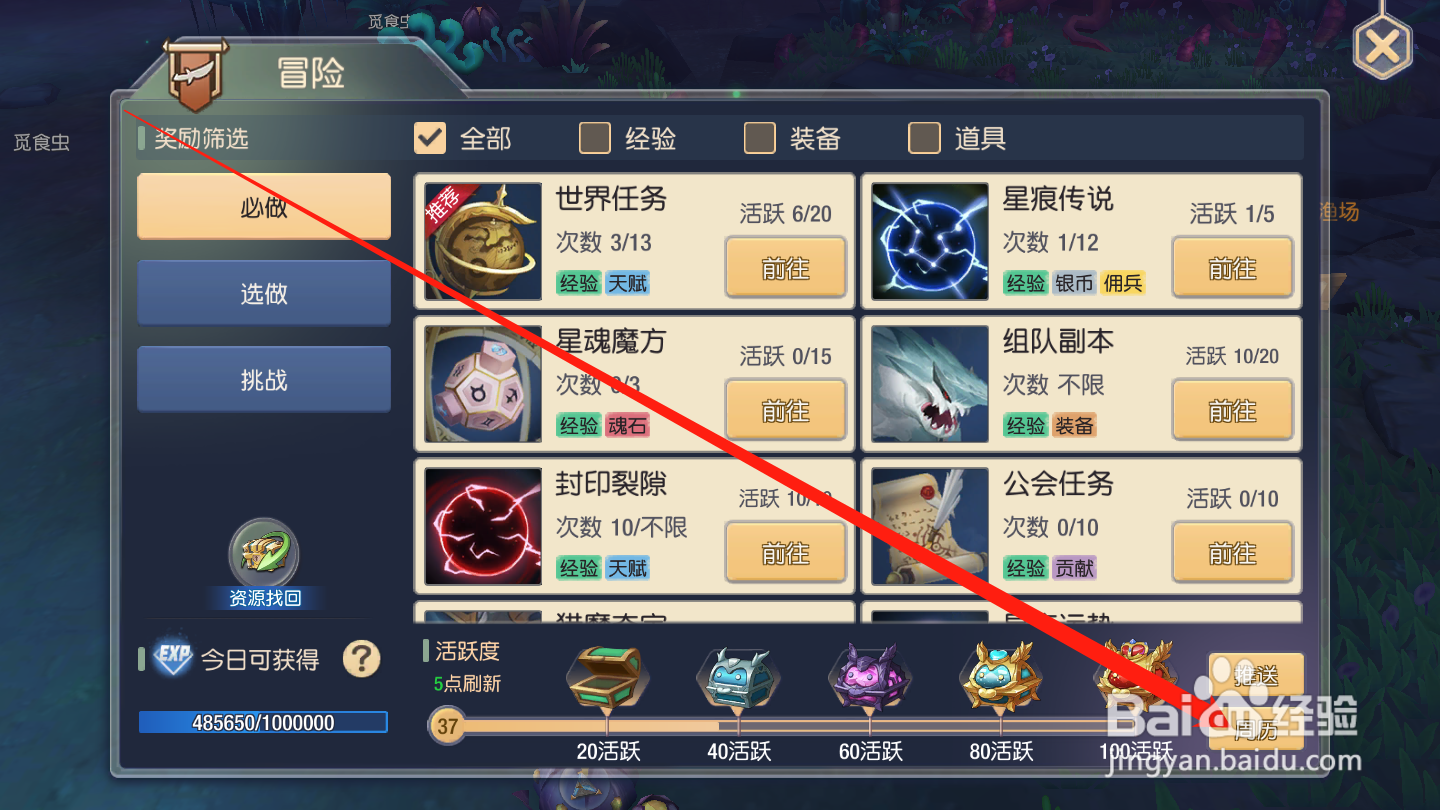Claim the 40 activity blue chest reward

(738, 677)
